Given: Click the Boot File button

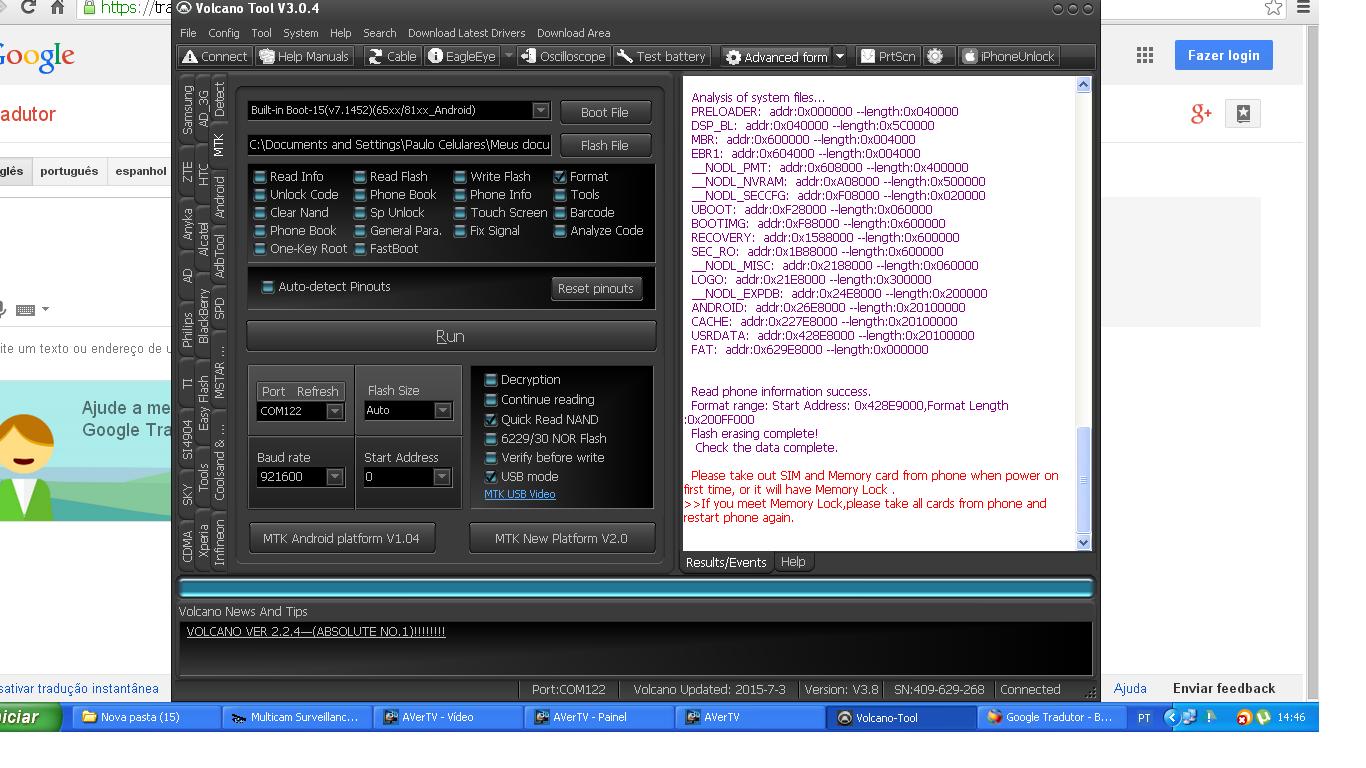Looking at the screenshot, I should point(605,112).
